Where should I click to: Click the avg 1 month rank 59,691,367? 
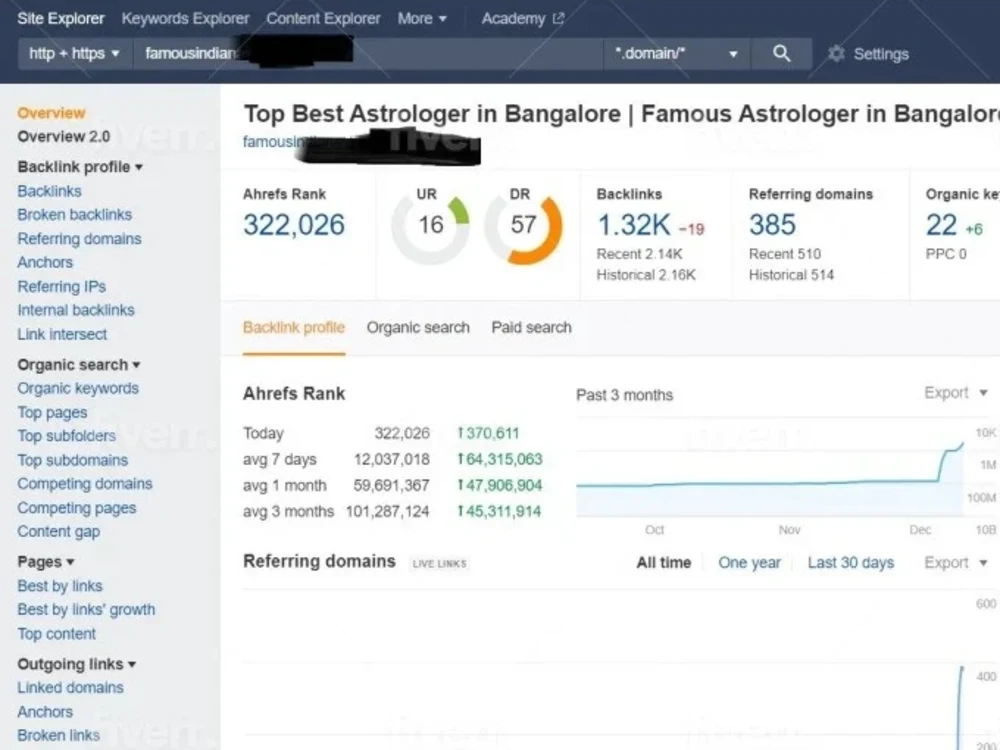[392, 486]
